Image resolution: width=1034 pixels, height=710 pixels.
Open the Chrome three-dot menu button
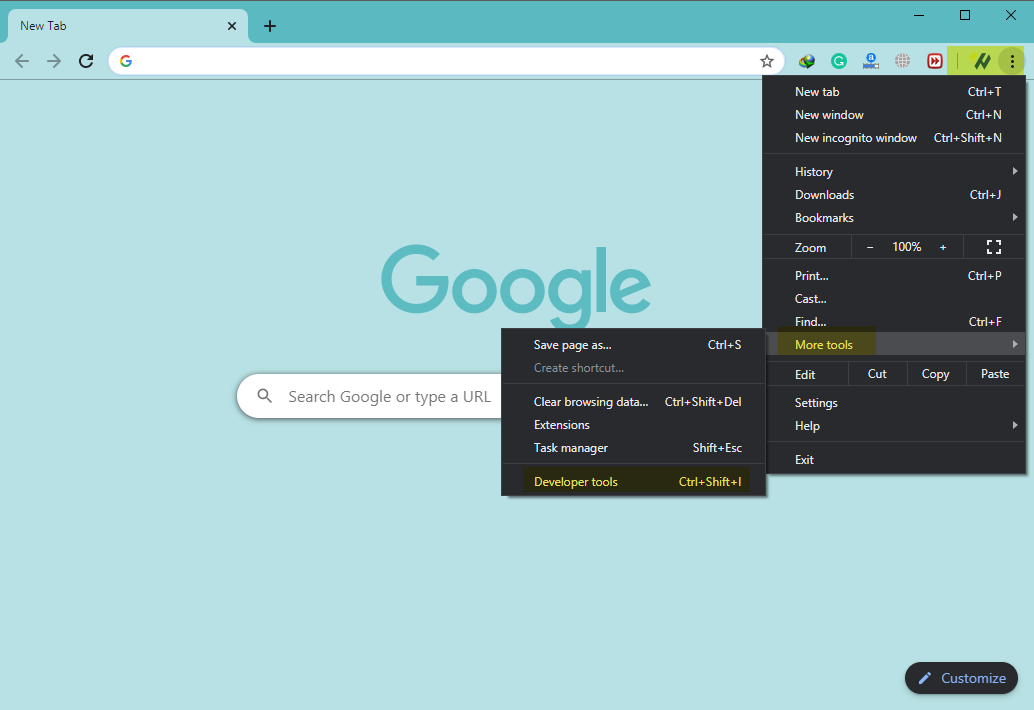(x=1012, y=61)
